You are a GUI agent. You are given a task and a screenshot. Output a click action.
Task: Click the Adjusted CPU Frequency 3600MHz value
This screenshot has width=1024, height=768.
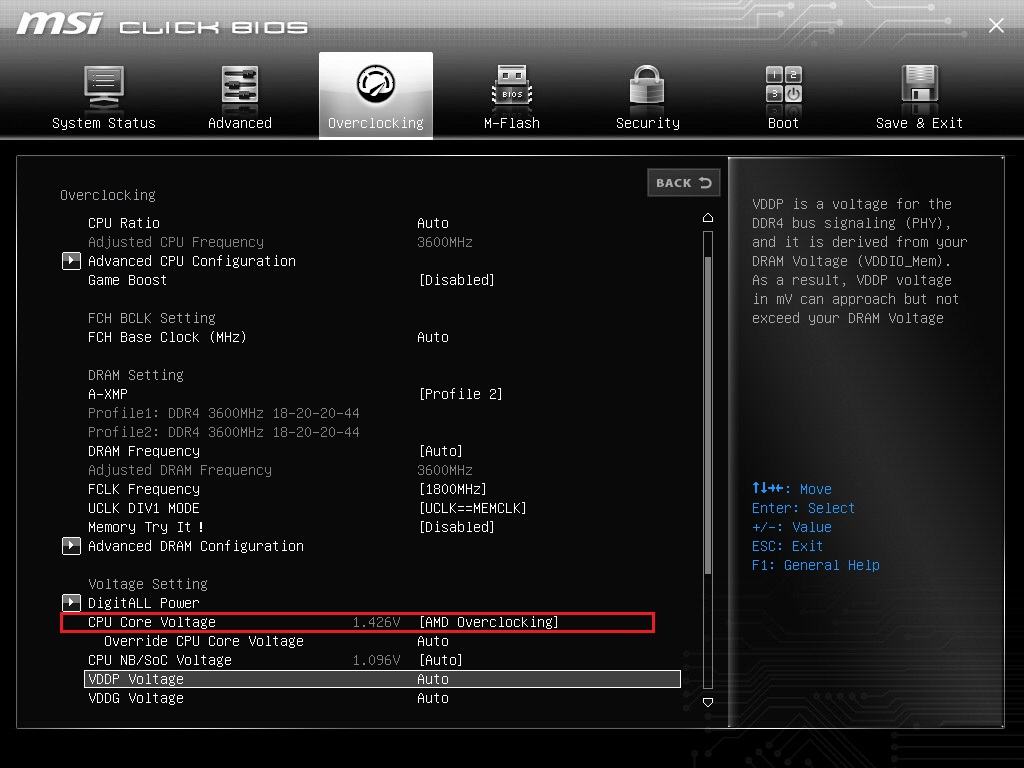[x=445, y=242]
